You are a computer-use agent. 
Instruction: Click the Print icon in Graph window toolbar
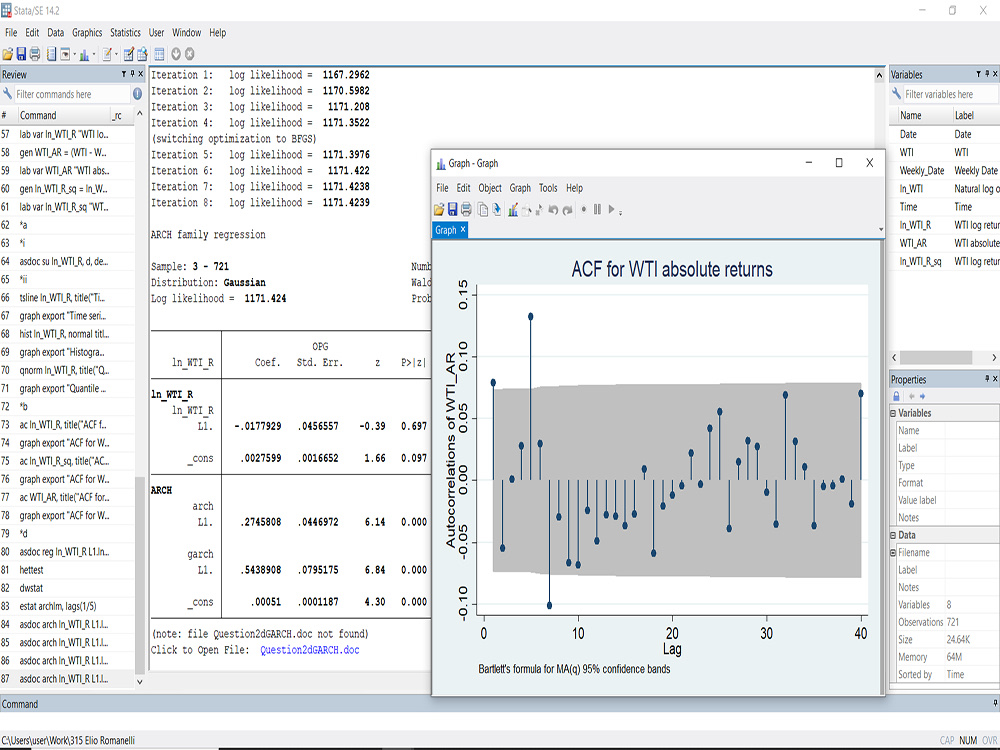466,210
